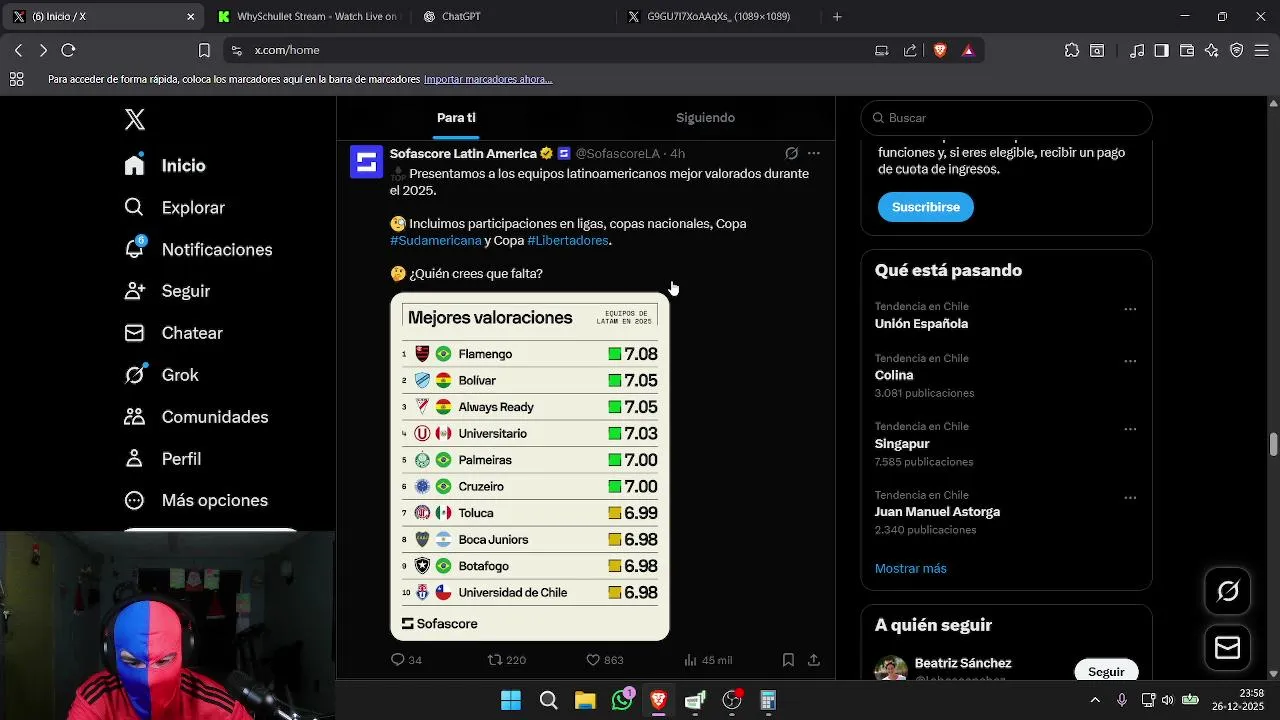Open more options on the Sofascore post

point(814,153)
